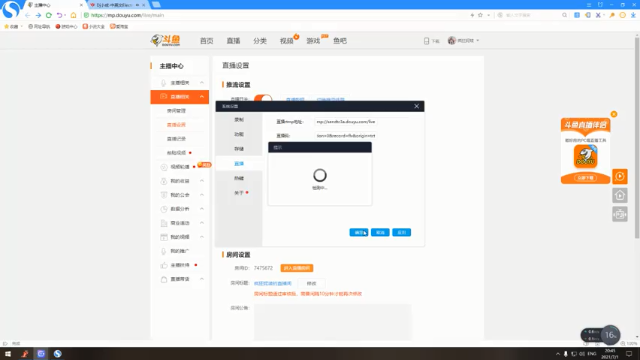
Task: Switch to 录制 tab in settings dialog
Action: pos(239,120)
